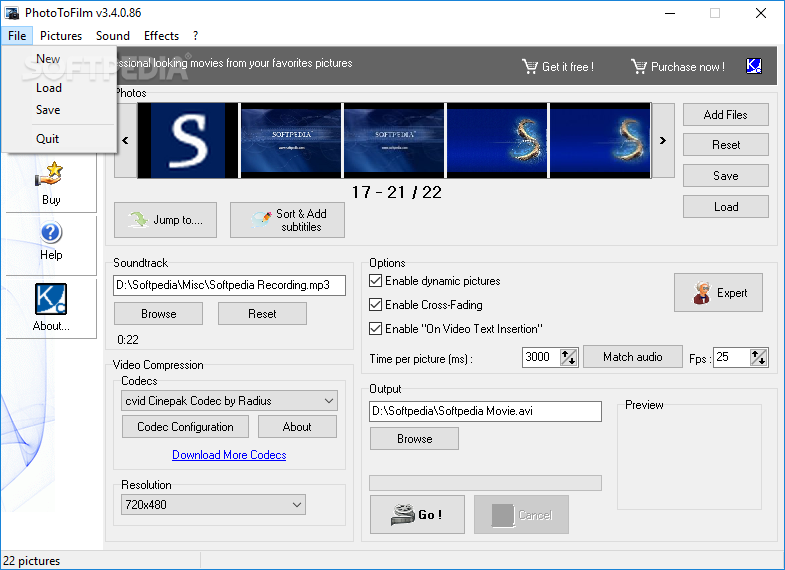Viewport: 785px width, 570px height.
Task: Click Sort & Add subtitles button
Action: click(287, 220)
